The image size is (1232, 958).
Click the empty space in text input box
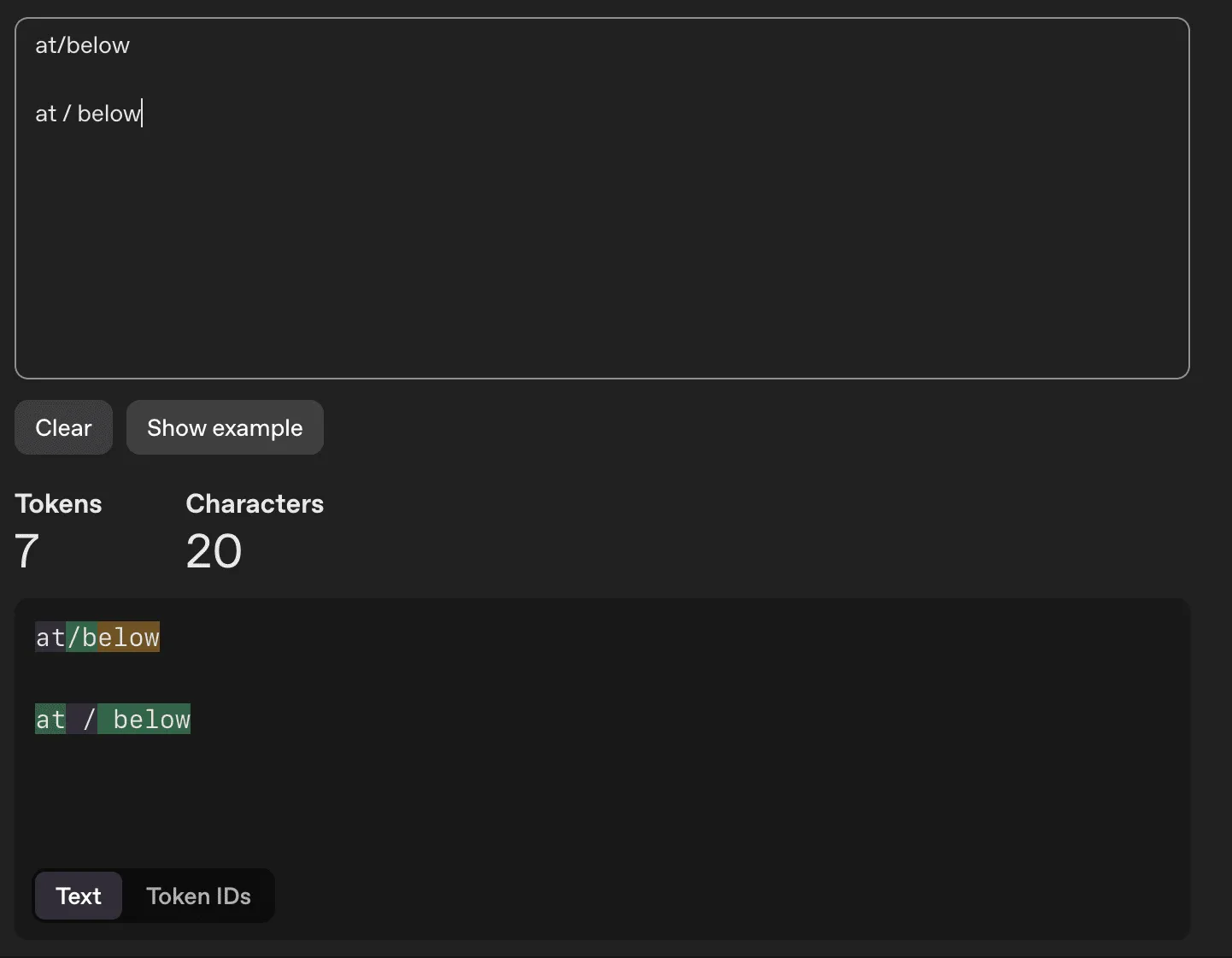[x=598, y=256]
